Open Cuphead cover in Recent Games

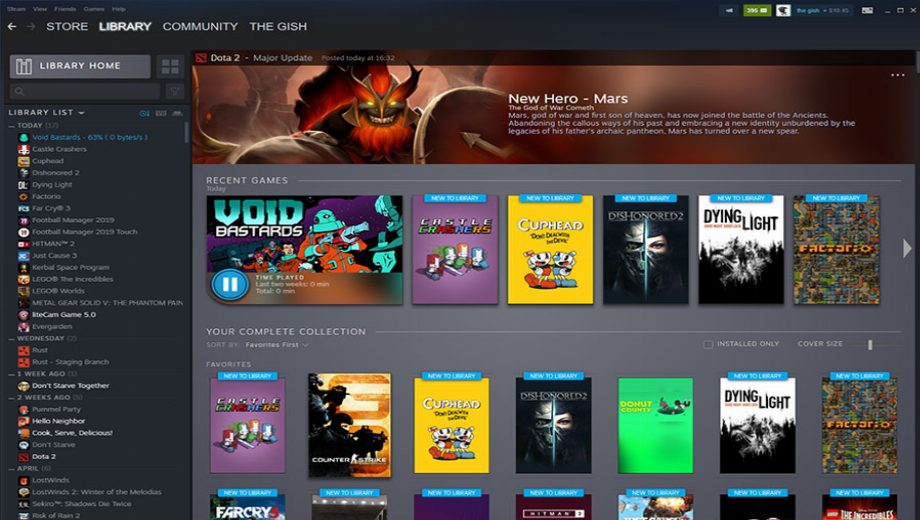[550, 249]
